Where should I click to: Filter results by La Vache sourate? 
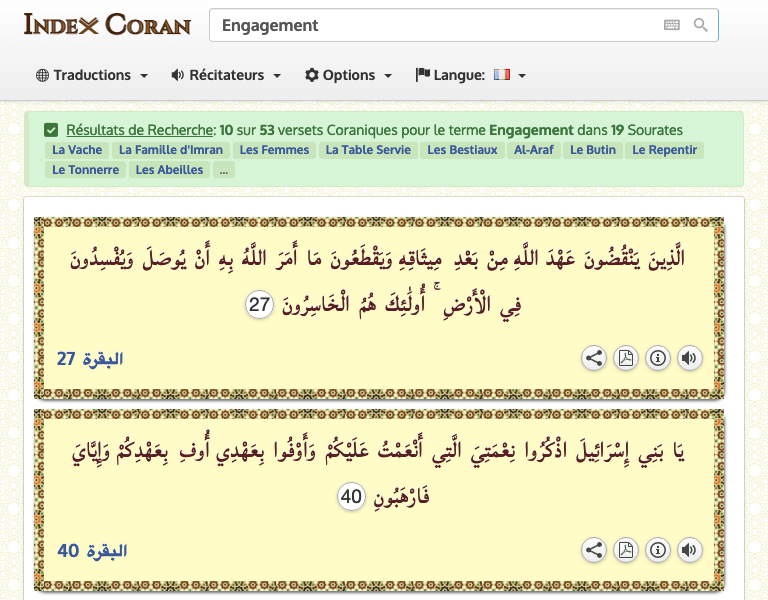(78, 150)
